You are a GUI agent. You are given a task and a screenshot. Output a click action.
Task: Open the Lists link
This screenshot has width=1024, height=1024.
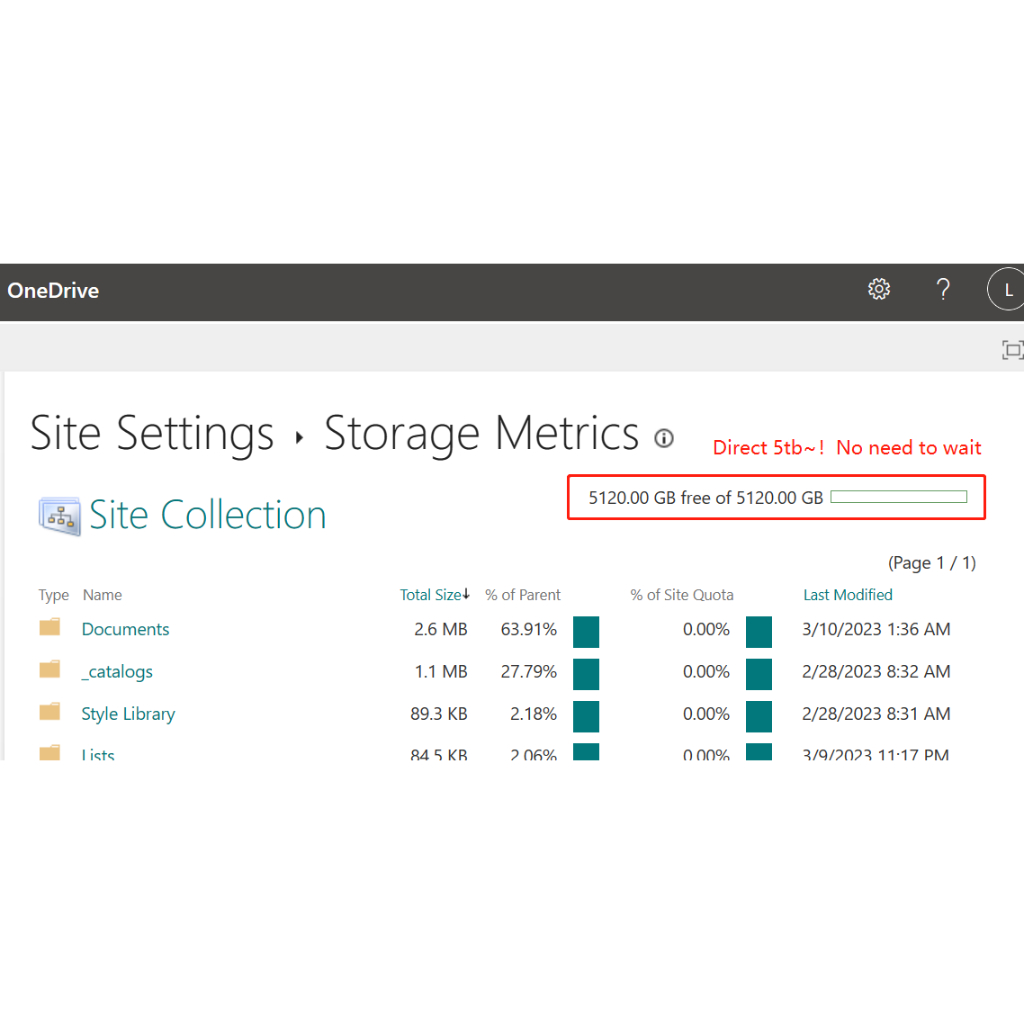coord(97,753)
